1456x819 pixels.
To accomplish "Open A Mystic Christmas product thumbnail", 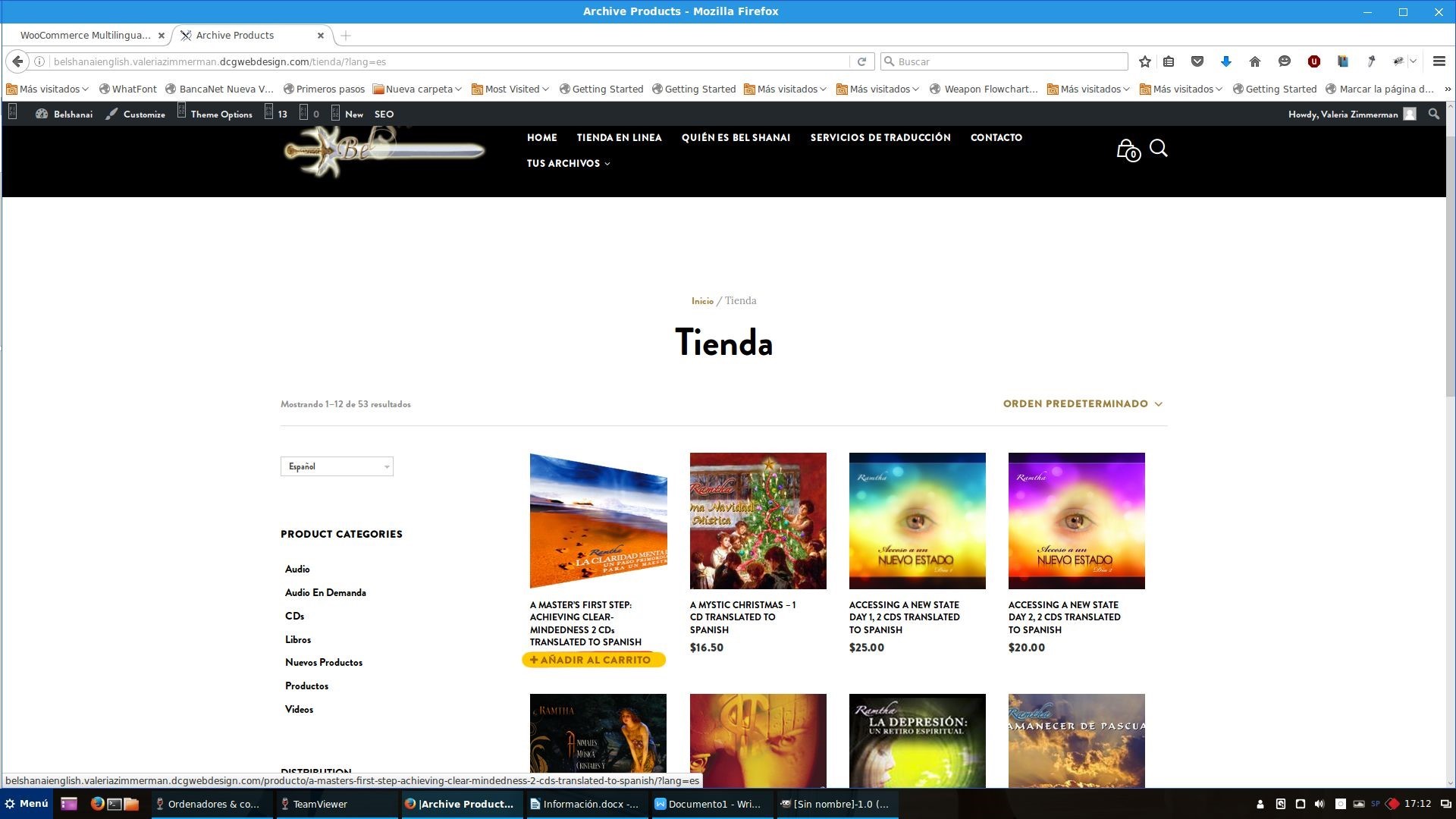I will click(758, 521).
